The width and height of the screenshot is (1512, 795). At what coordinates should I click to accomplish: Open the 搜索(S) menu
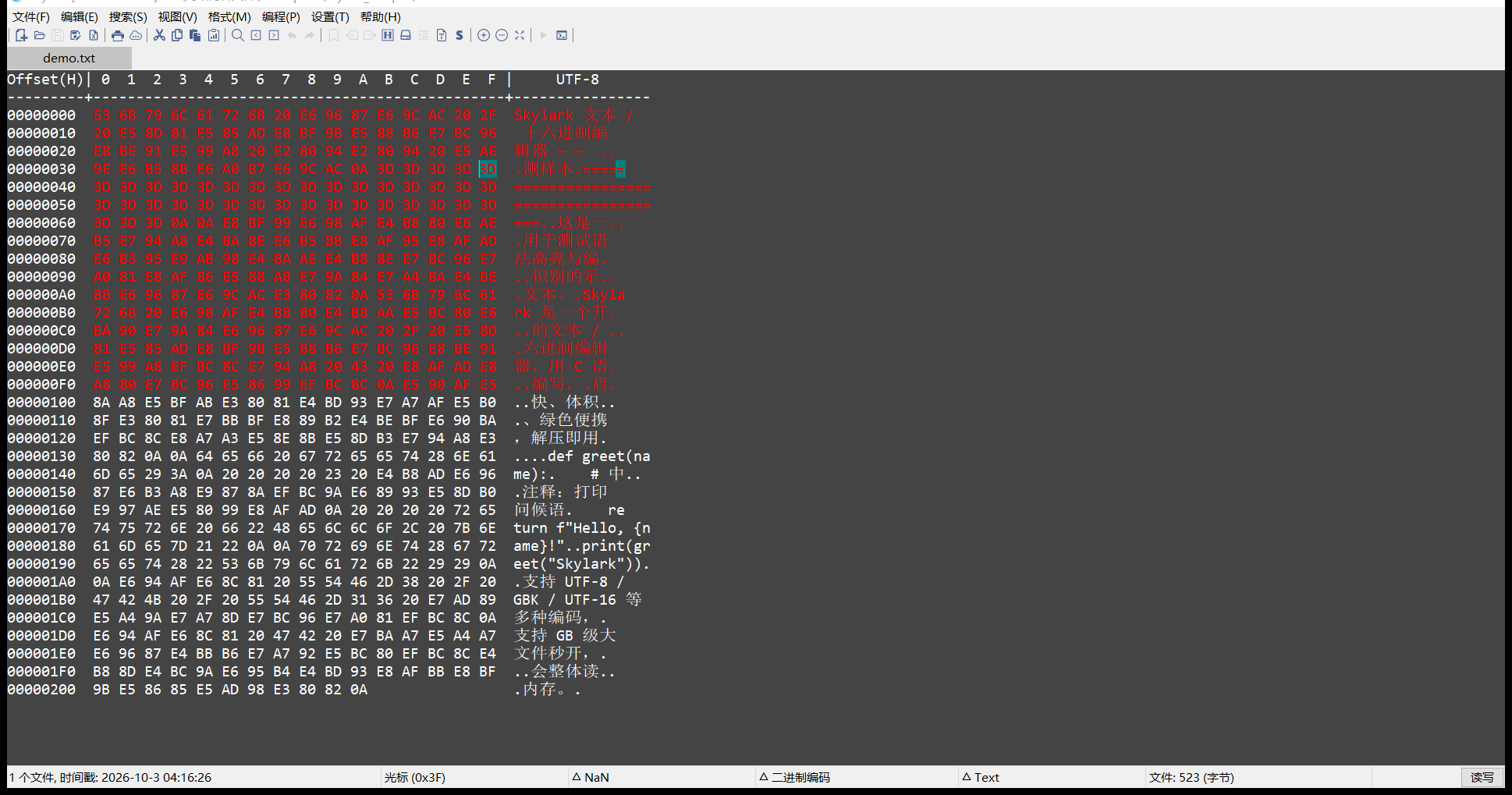[x=128, y=16]
